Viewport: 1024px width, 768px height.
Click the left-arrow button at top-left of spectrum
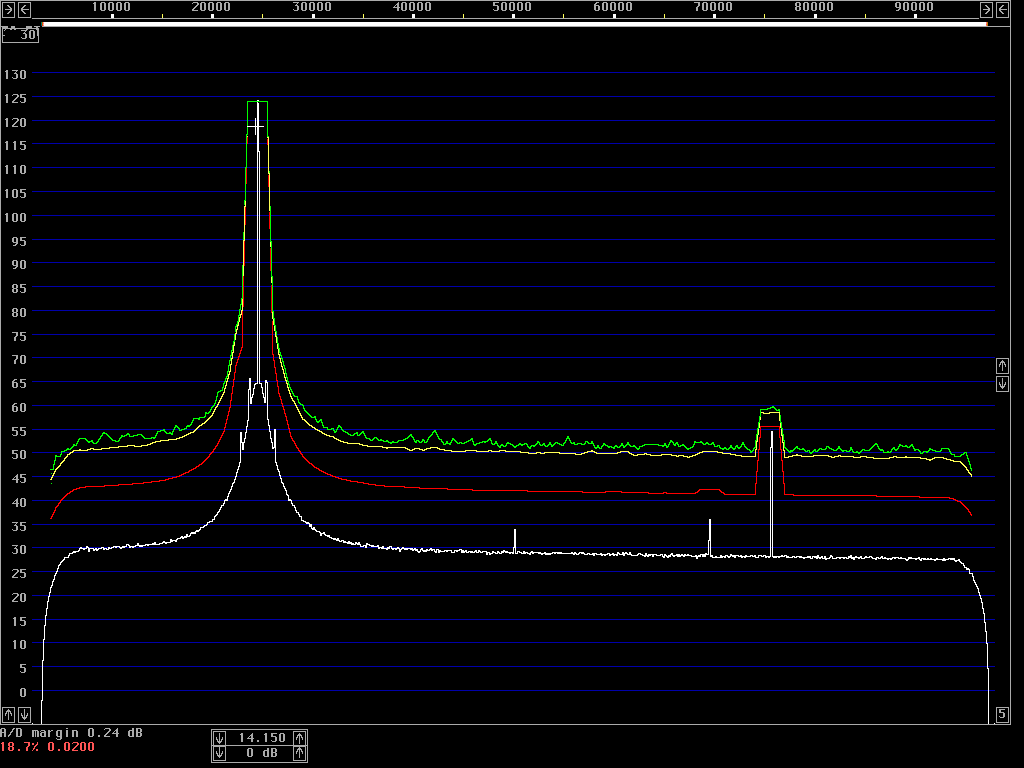pyautogui.click(x=24, y=9)
